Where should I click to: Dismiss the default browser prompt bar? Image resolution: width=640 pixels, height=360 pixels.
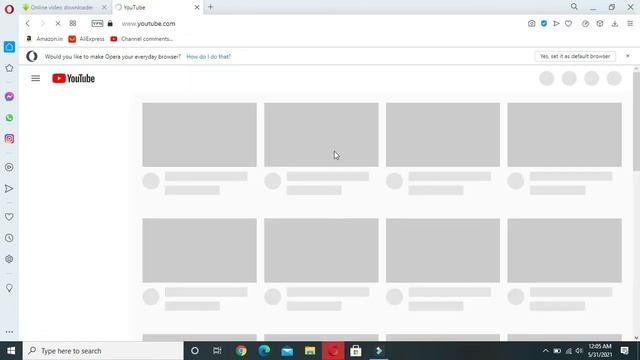pyautogui.click(x=628, y=56)
